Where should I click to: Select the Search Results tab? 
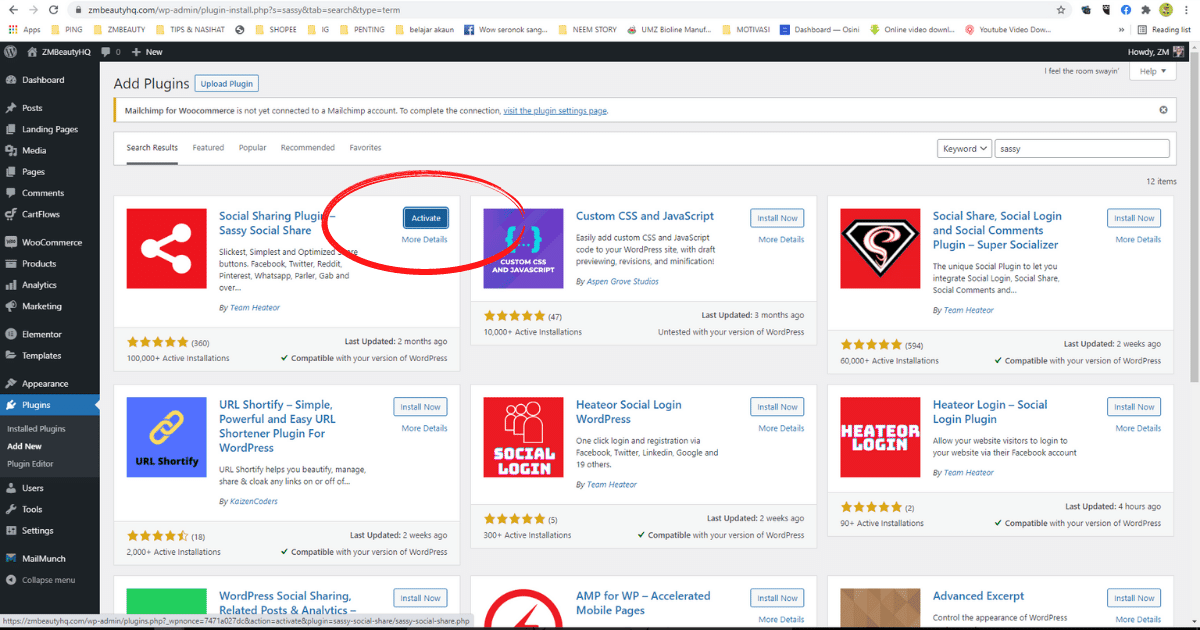tap(152, 148)
